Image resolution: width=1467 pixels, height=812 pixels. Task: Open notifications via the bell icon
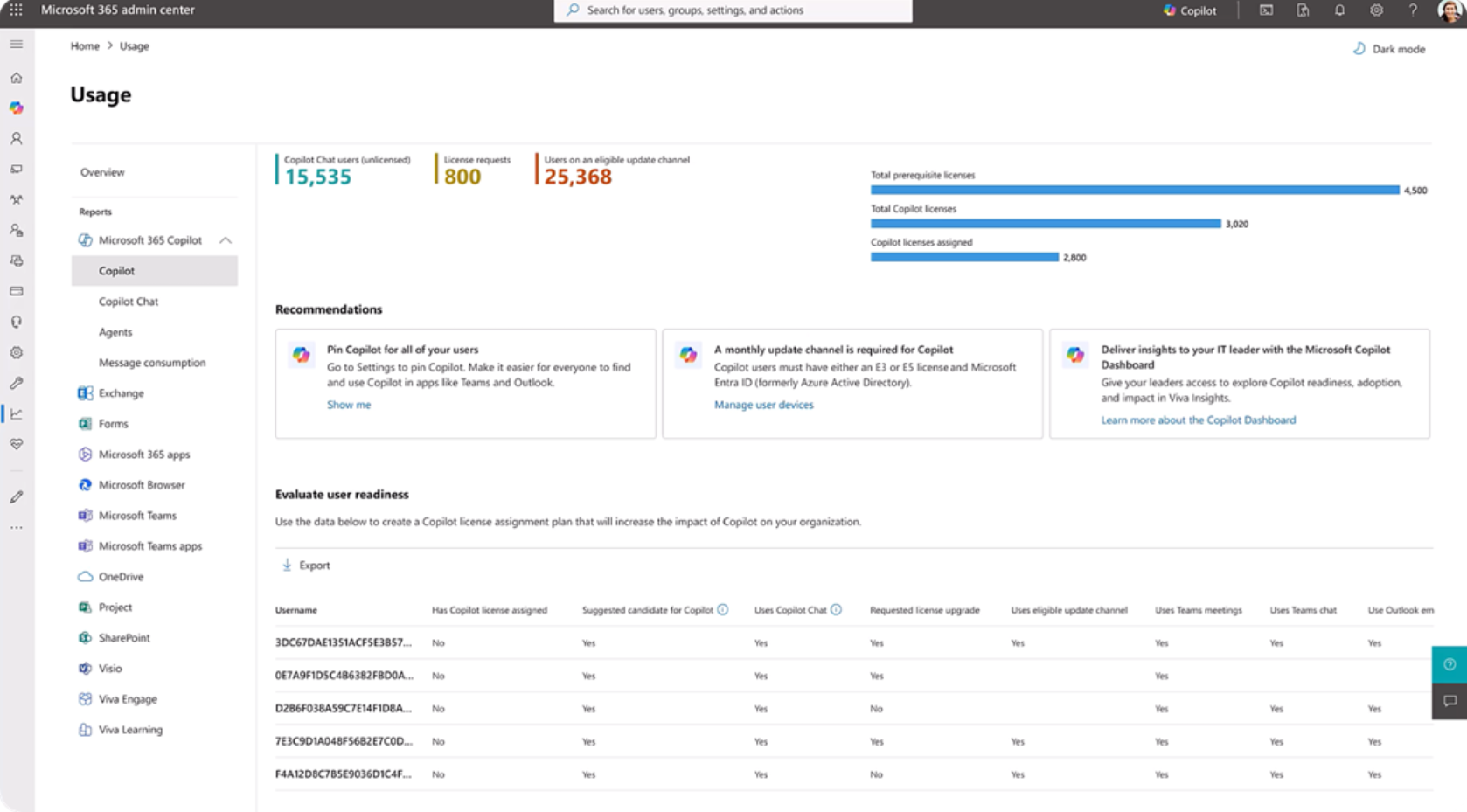pos(1338,10)
